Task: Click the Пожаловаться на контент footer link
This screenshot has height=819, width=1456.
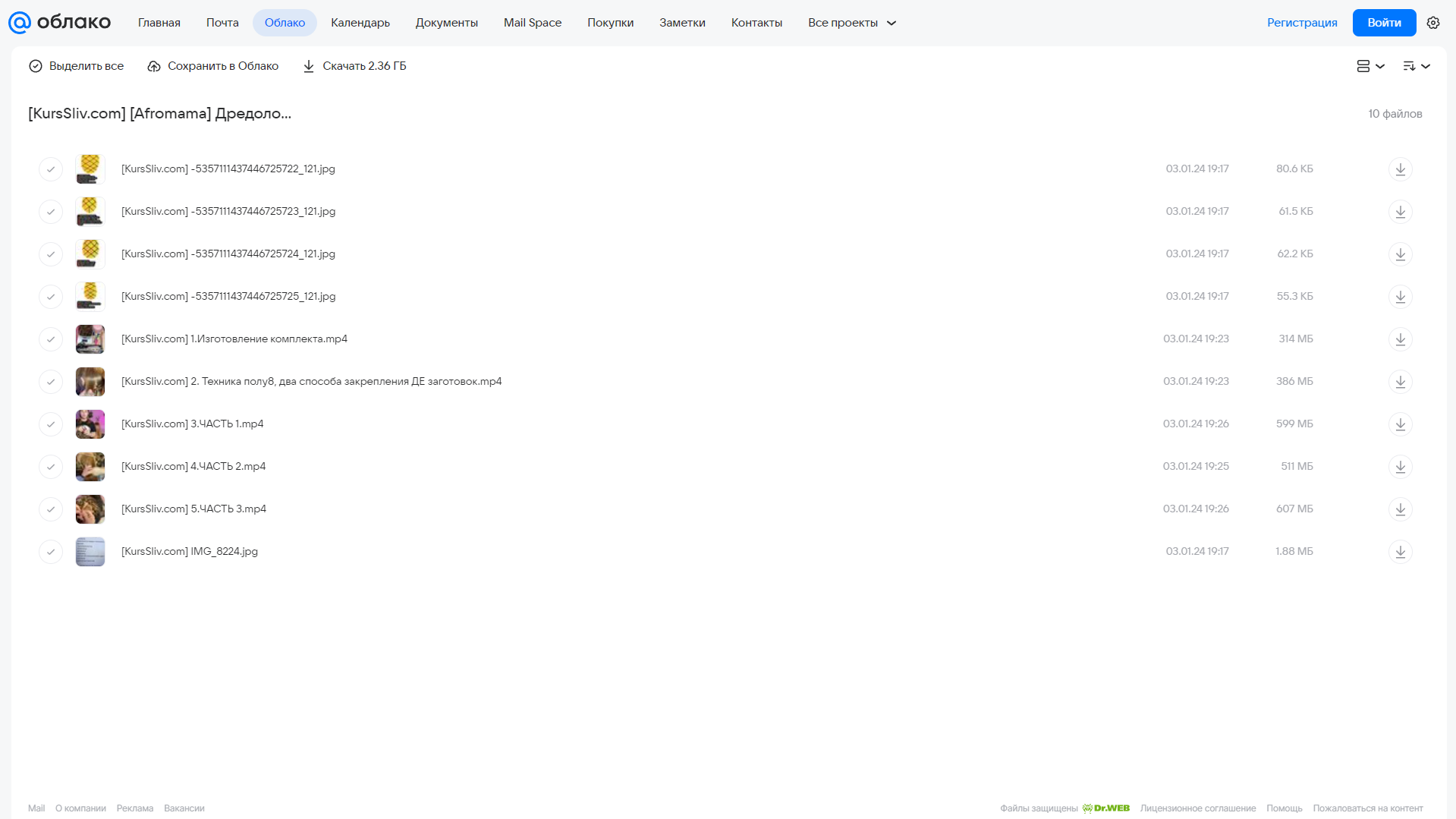Action: (x=1368, y=808)
